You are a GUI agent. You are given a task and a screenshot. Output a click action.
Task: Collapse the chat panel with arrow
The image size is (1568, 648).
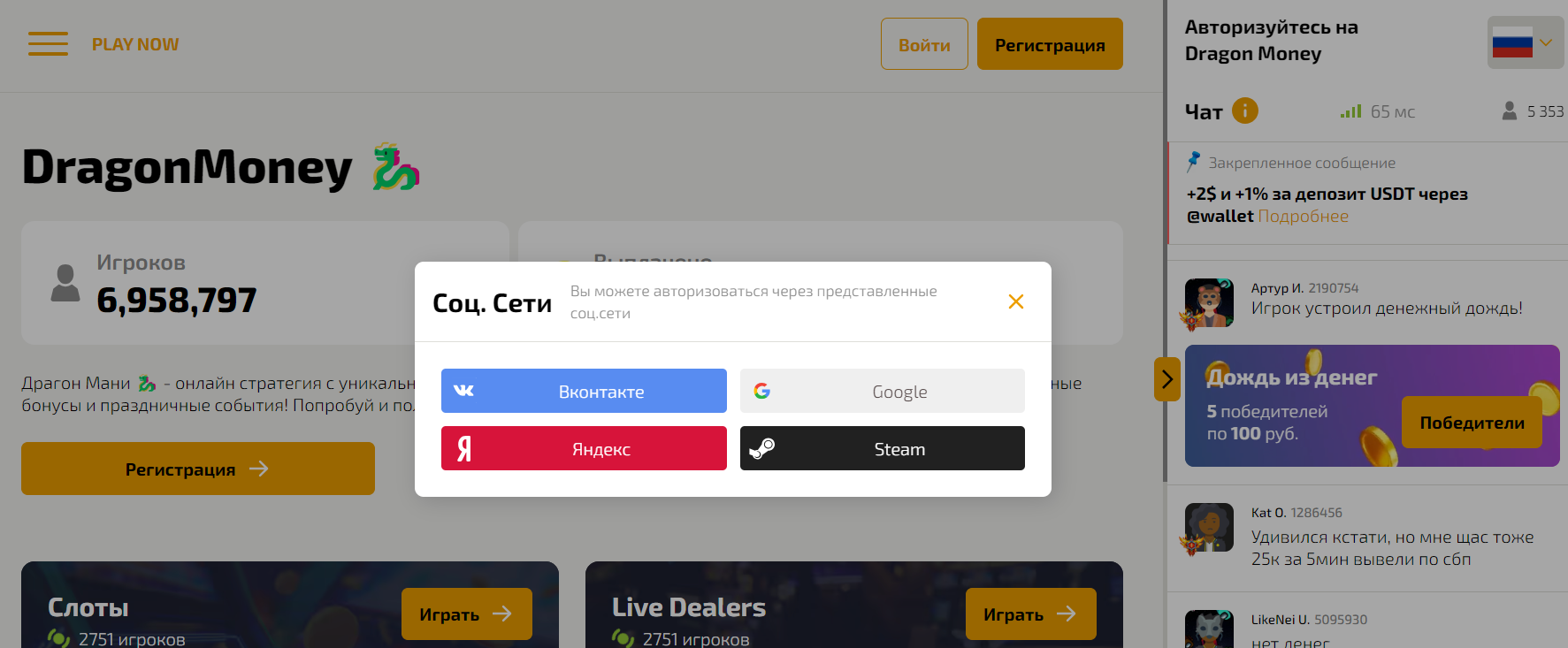[1167, 379]
